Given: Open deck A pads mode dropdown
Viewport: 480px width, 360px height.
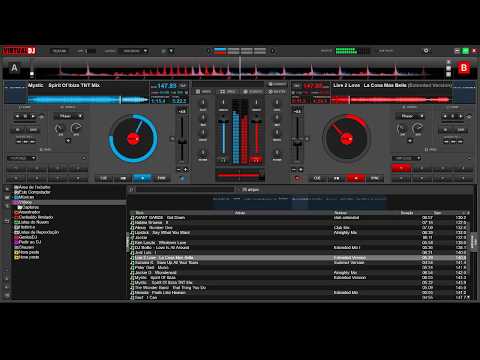Looking at the screenshot, I should tap(22, 158).
